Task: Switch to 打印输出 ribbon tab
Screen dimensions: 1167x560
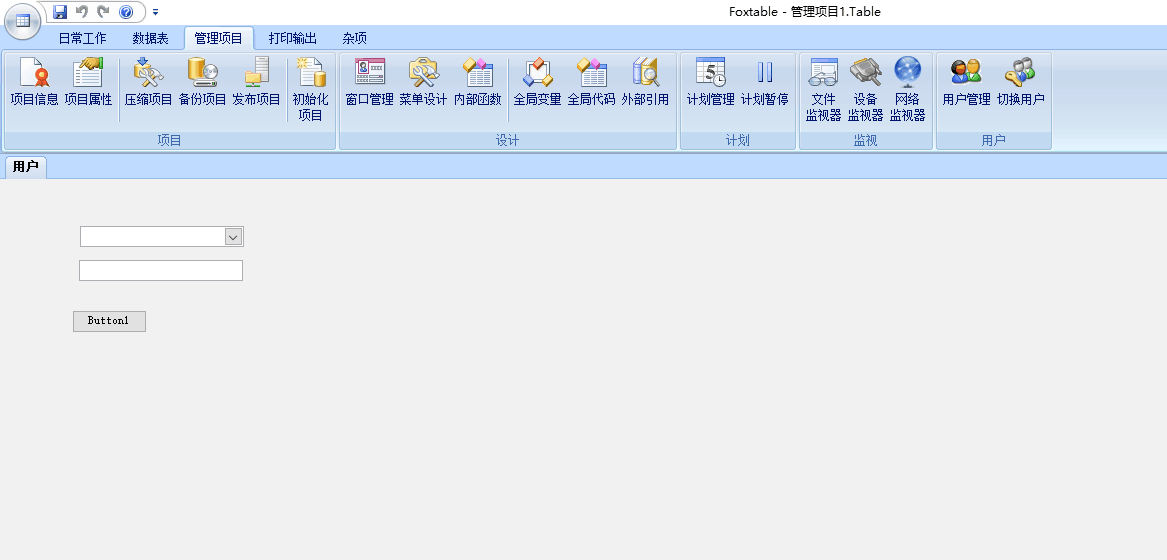Action: coord(292,38)
